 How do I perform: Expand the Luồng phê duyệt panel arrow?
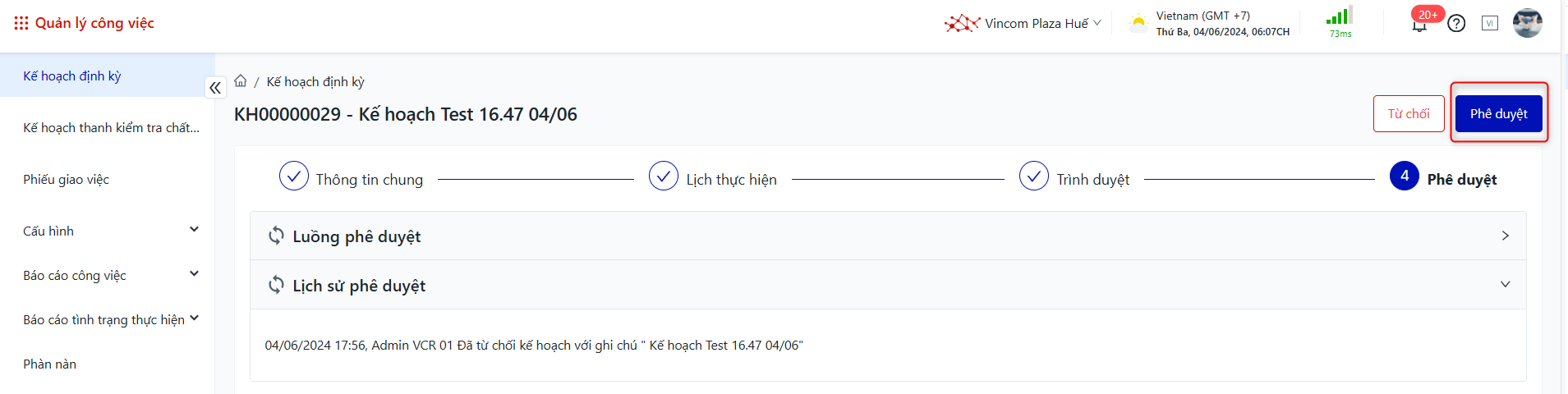pyautogui.click(x=1505, y=236)
